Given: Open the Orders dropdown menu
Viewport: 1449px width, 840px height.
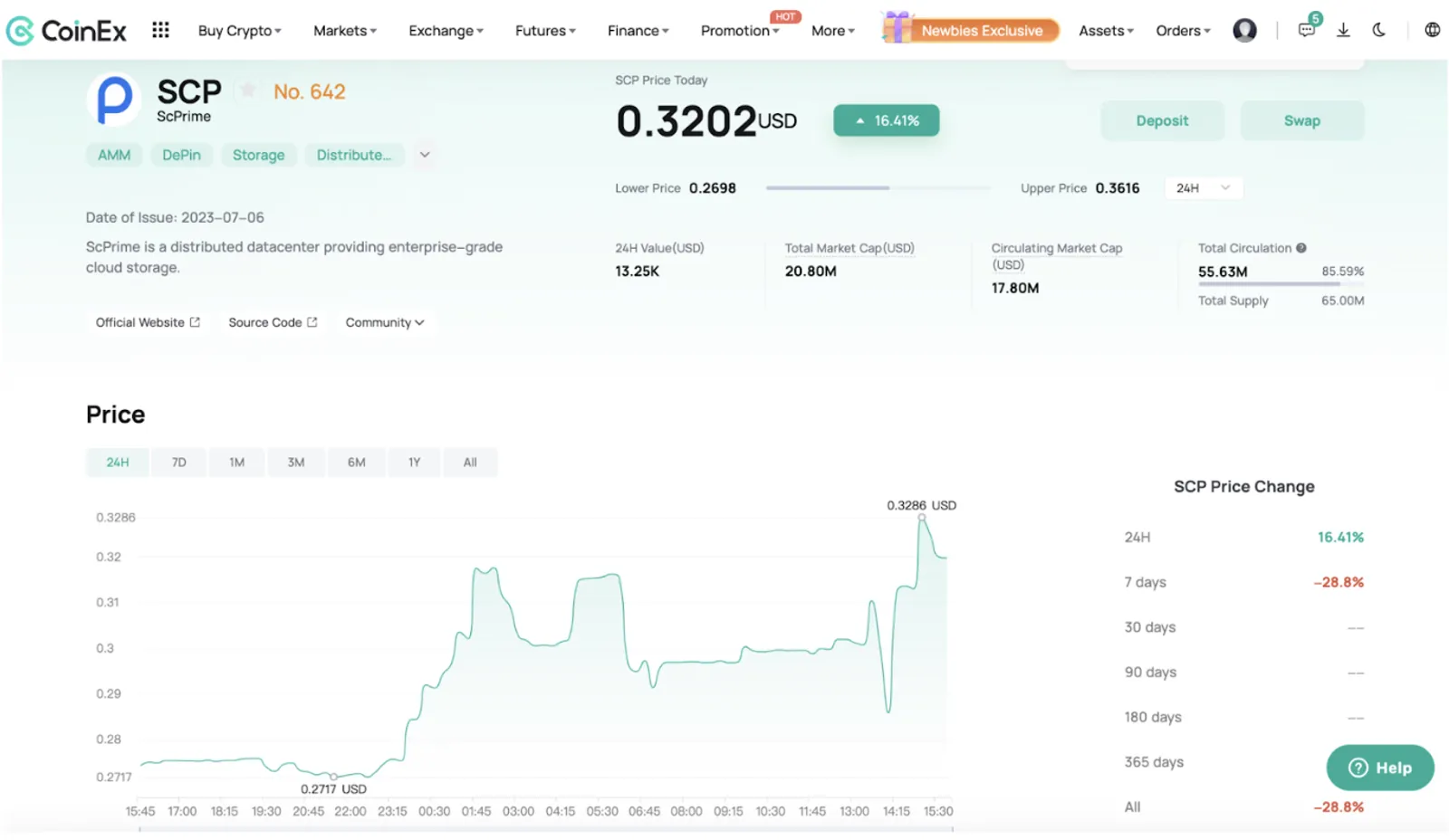Looking at the screenshot, I should click(1183, 31).
